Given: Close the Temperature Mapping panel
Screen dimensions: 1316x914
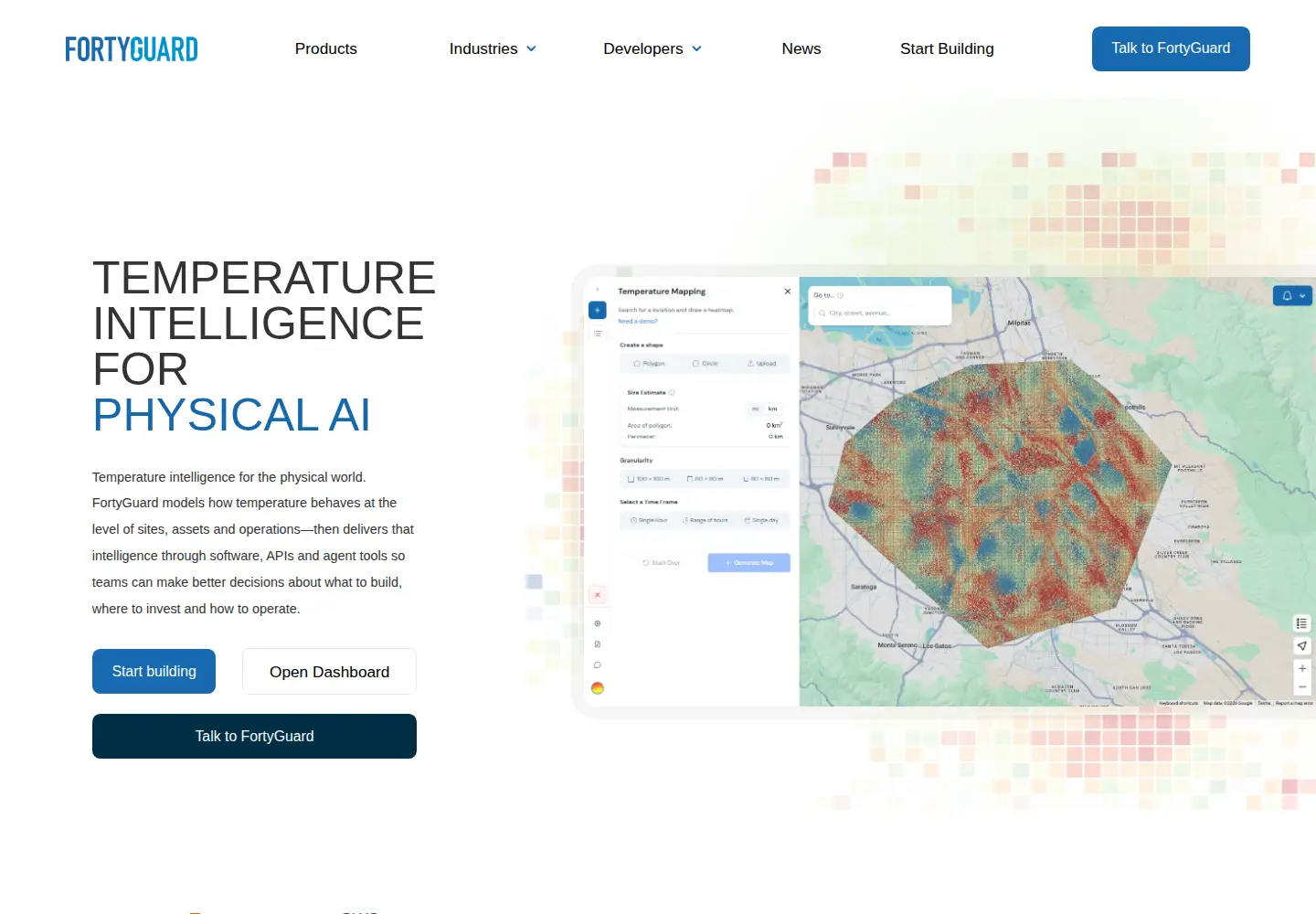Looking at the screenshot, I should pos(788,292).
